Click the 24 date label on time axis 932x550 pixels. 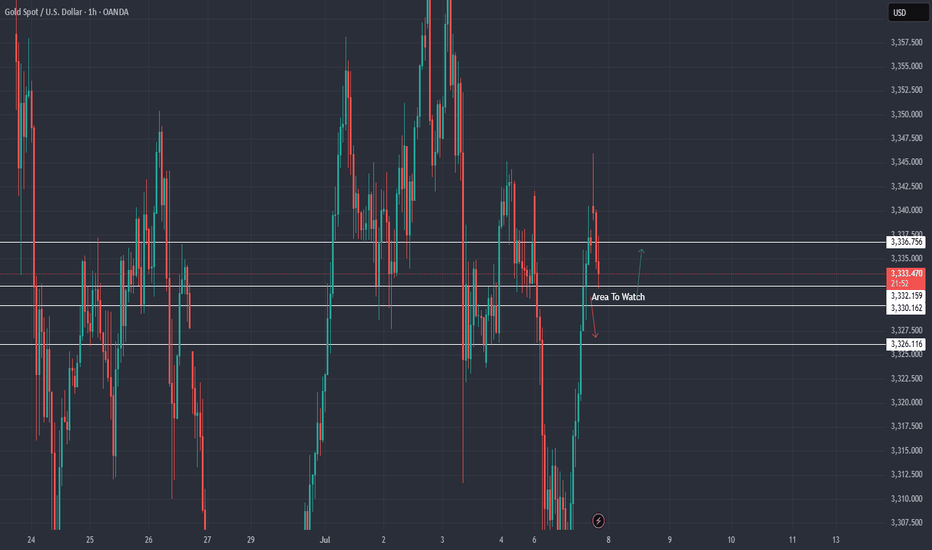[x=32, y=540]
